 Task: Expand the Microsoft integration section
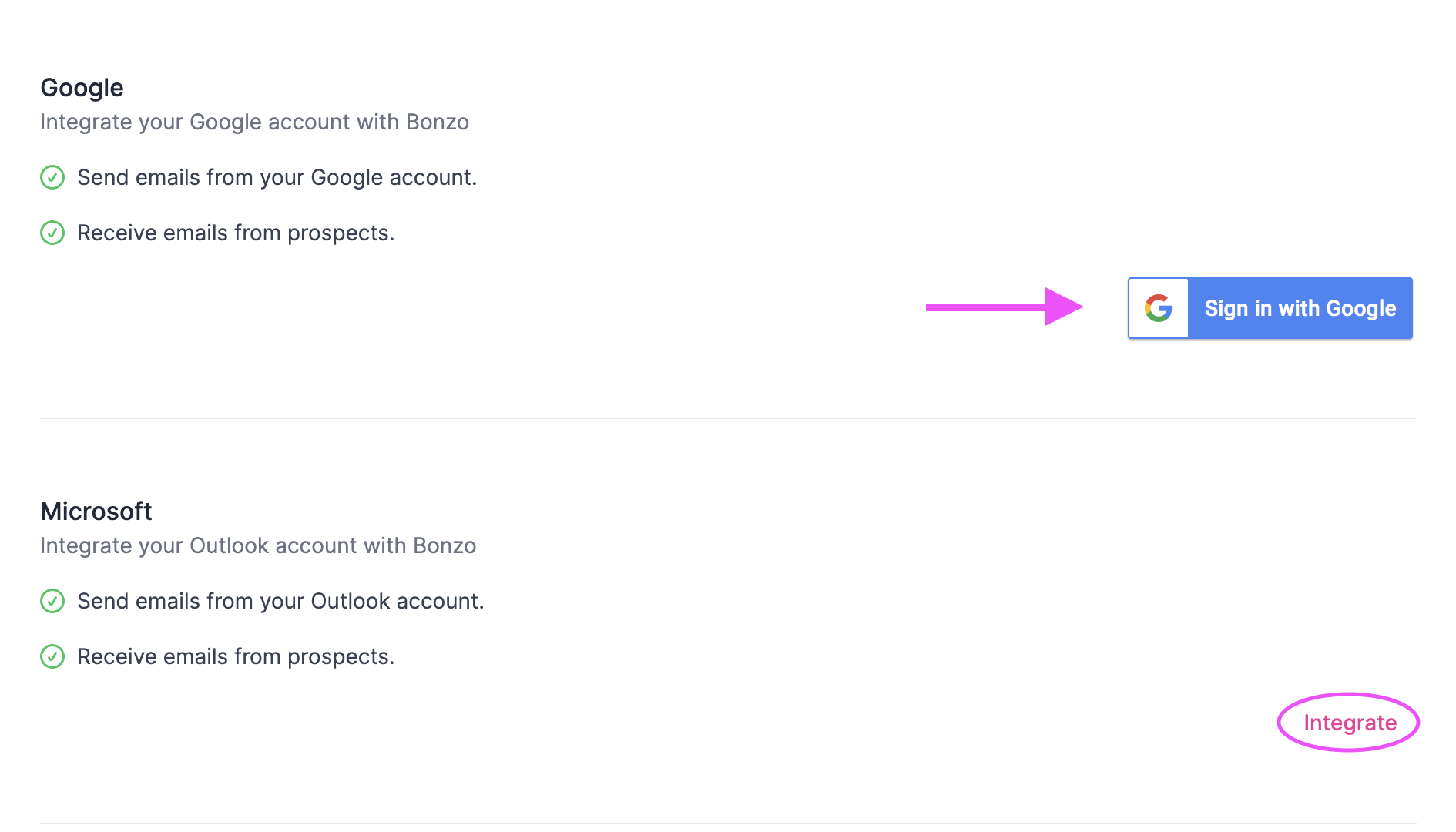pos(96,511)
